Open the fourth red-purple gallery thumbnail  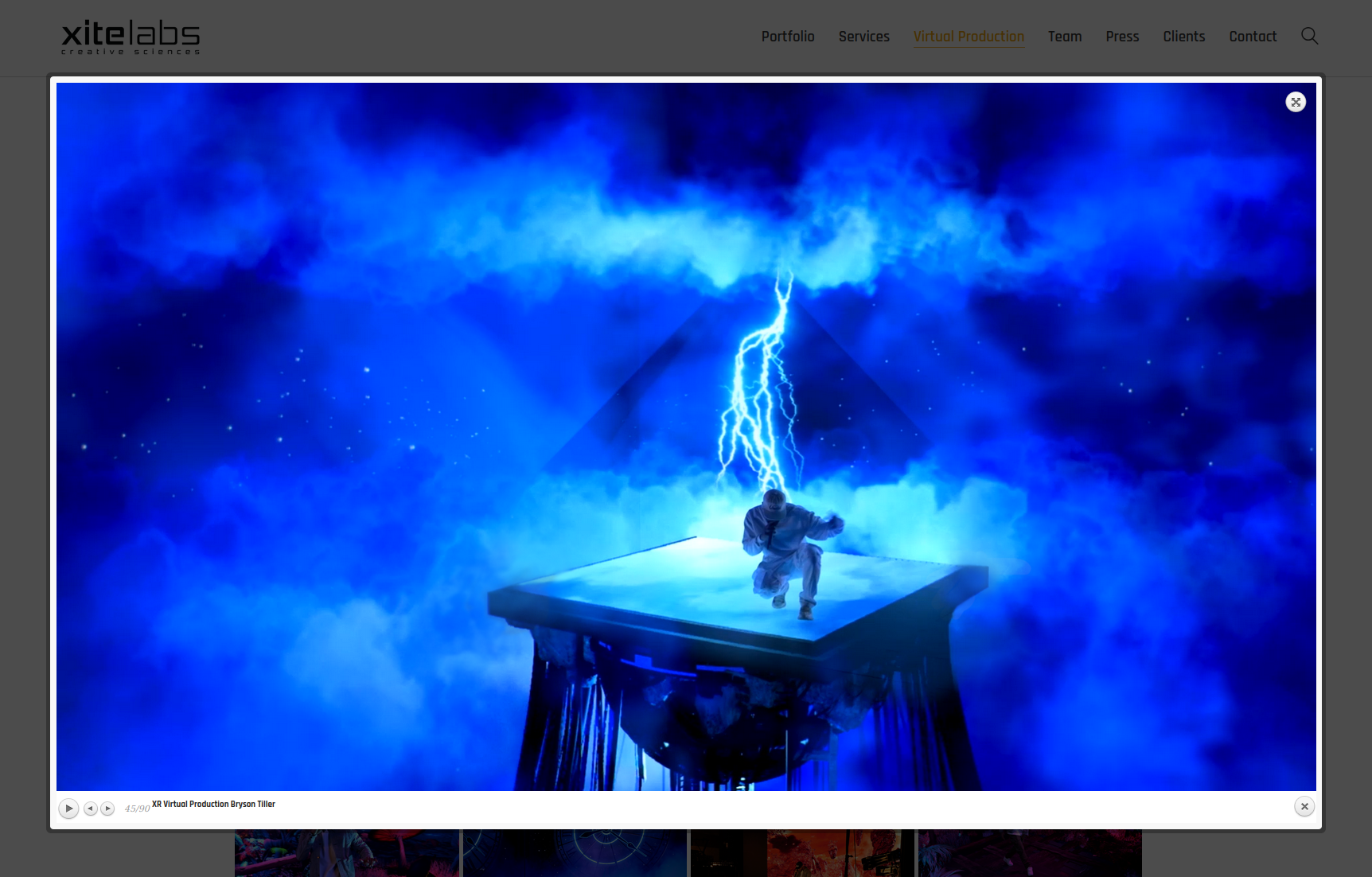1030,853
